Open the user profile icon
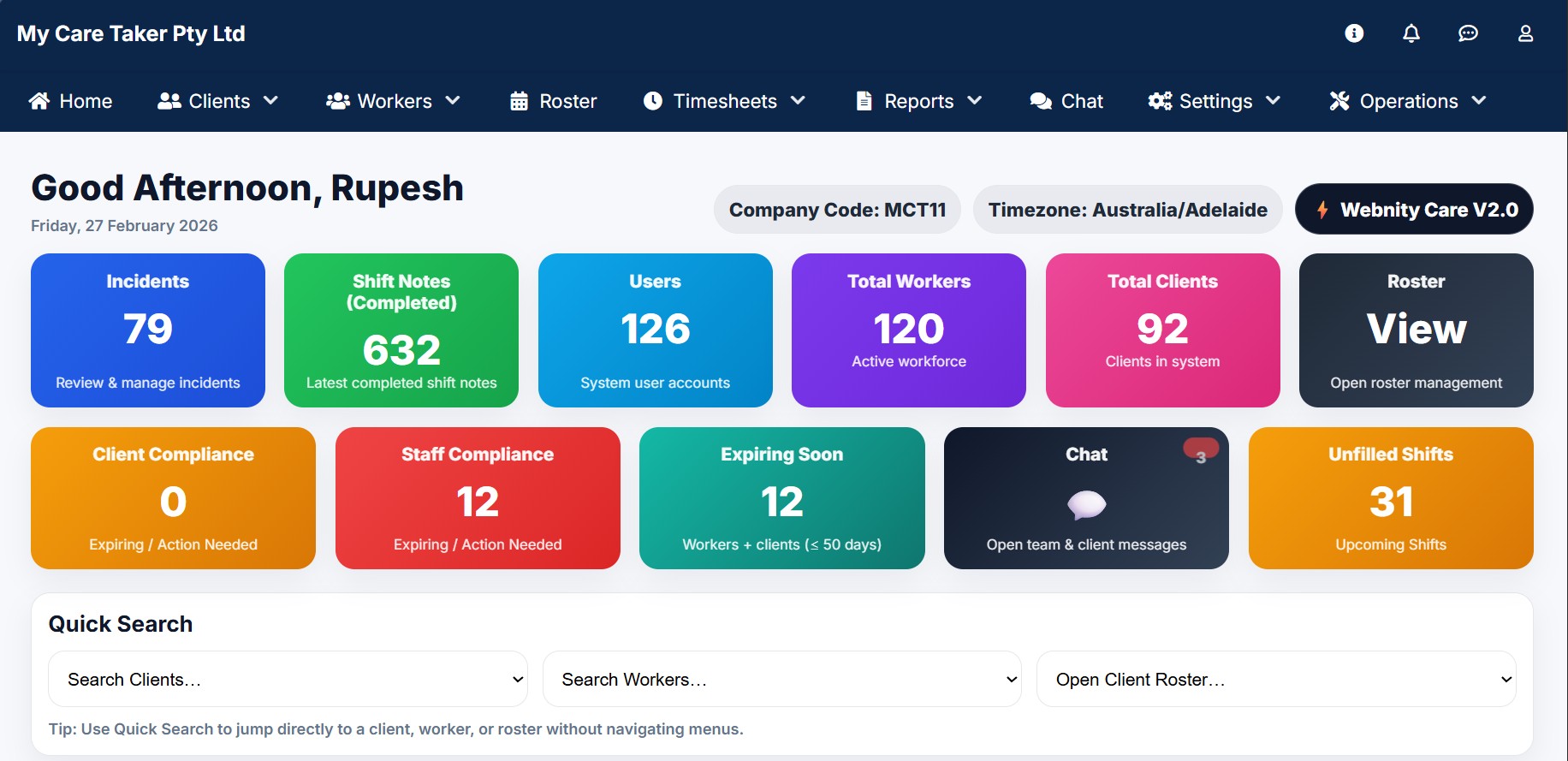The height and width of the screenshot is (761, 1568). click(1525, 33)
